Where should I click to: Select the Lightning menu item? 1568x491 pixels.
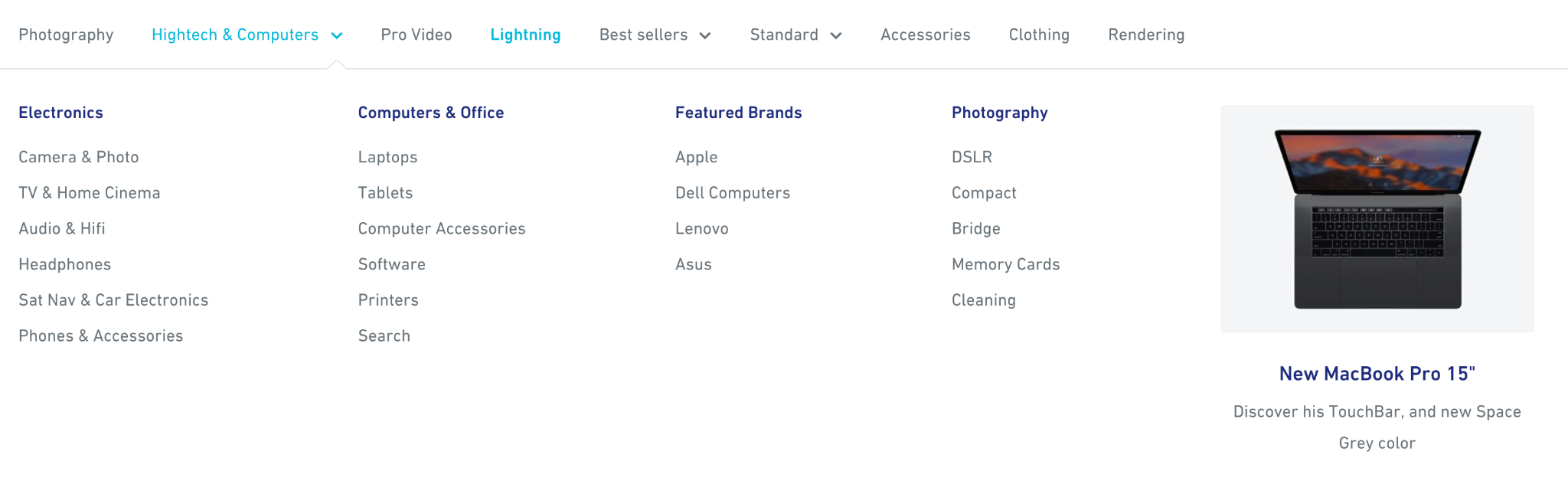click(x=525, y=35)
